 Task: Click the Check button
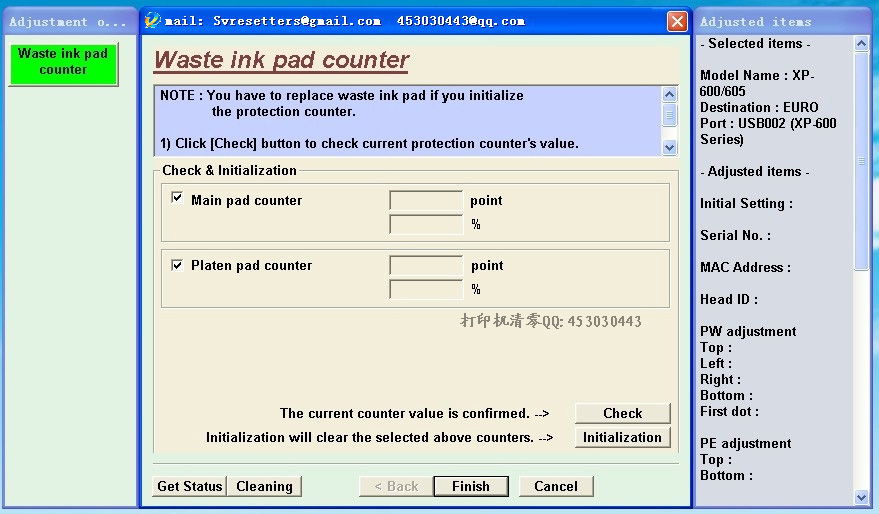click(x=622, y=413)
